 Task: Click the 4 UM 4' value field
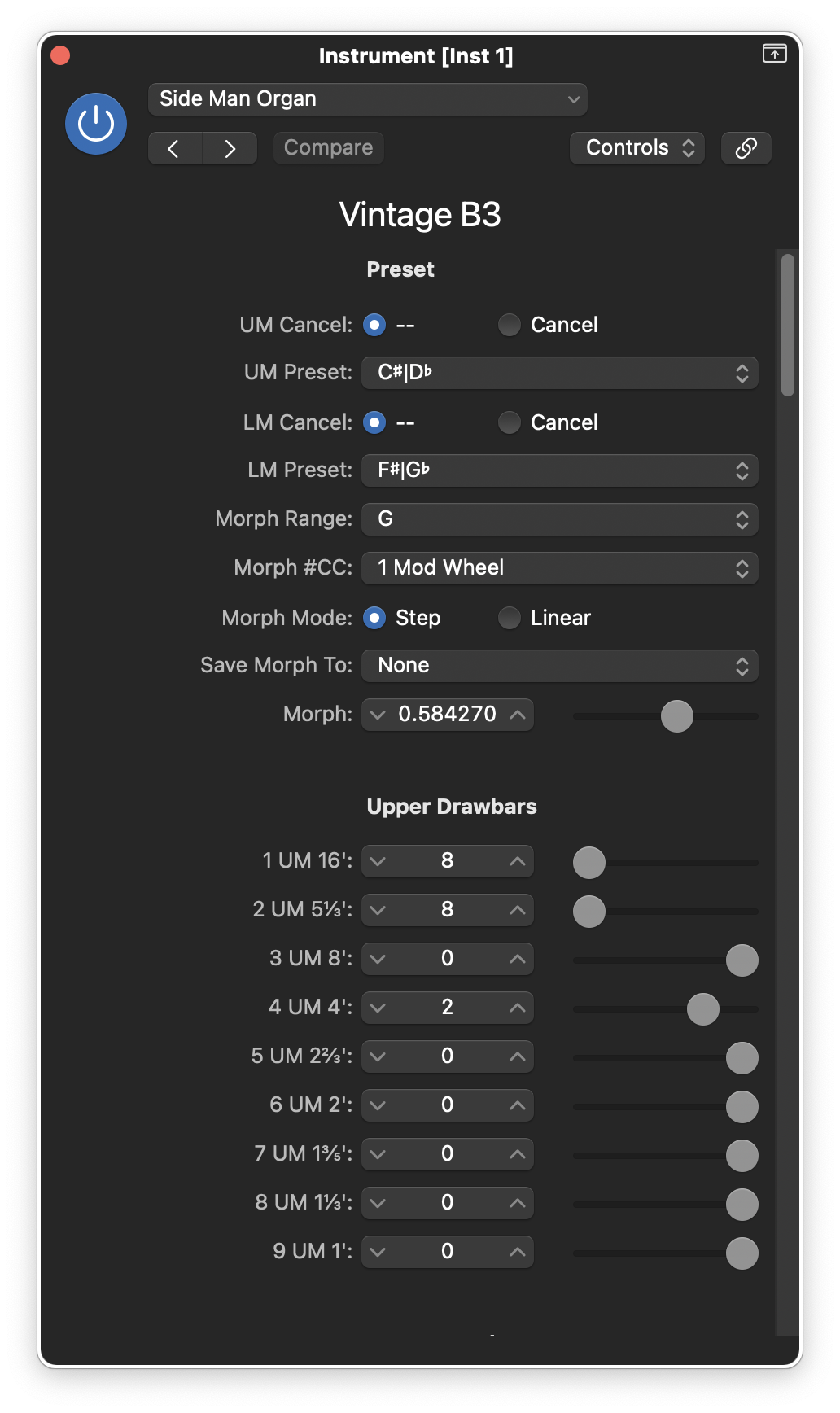[x=448, y=1008]
